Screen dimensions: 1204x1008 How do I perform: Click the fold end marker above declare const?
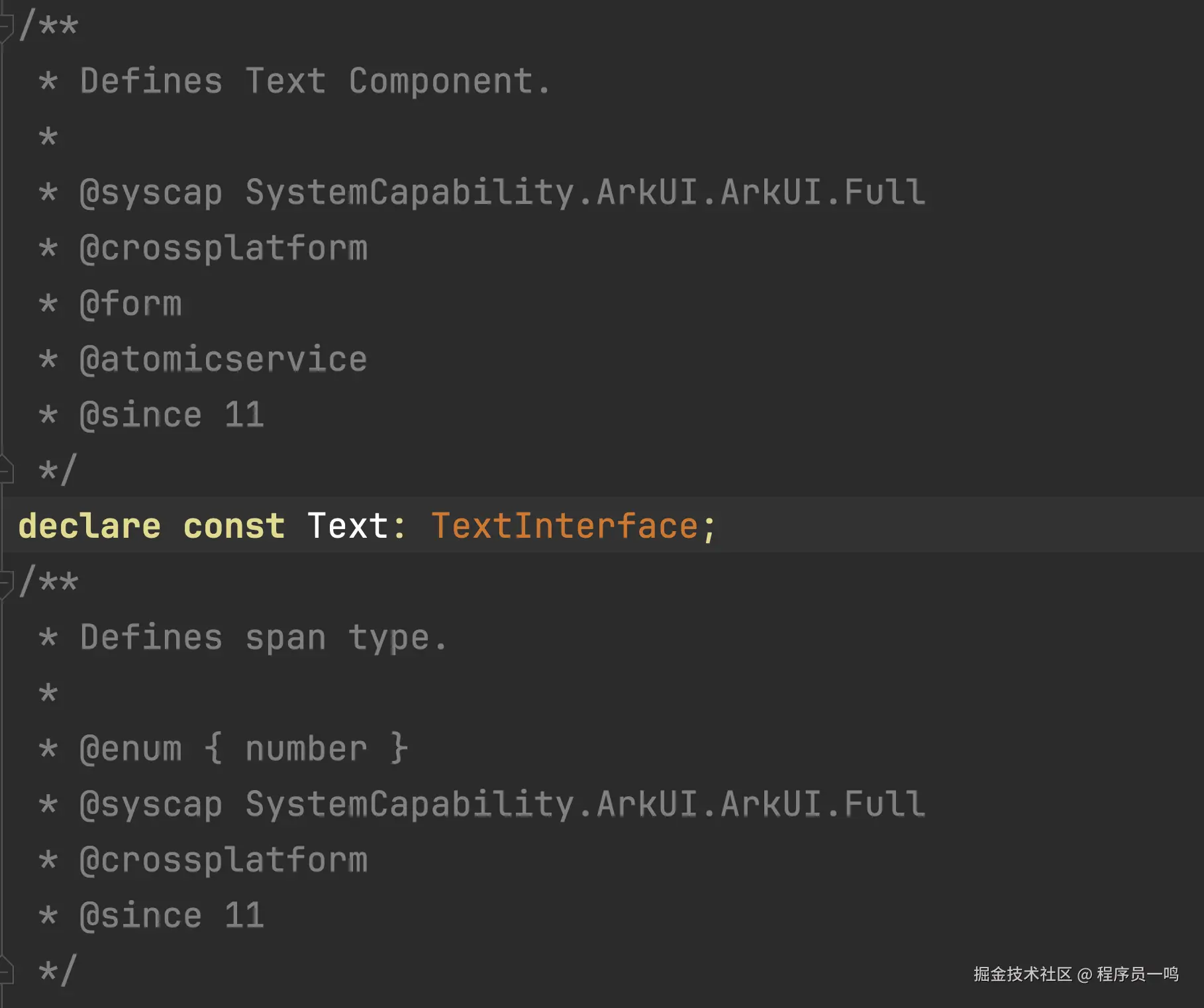(x=6, y=470)
